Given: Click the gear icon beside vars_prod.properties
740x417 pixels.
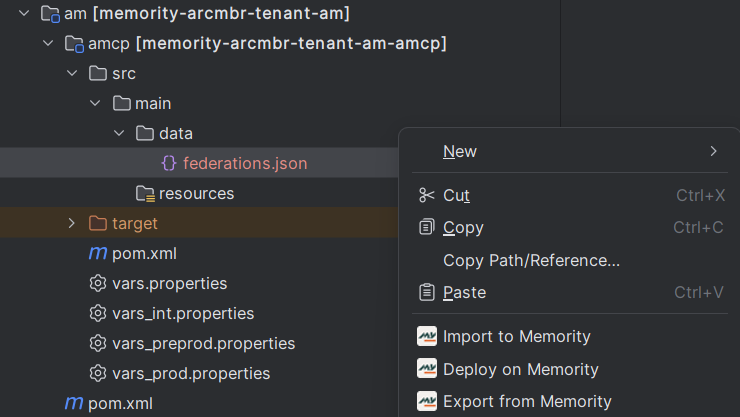Looking at the screenshot, I should point(98,373).
